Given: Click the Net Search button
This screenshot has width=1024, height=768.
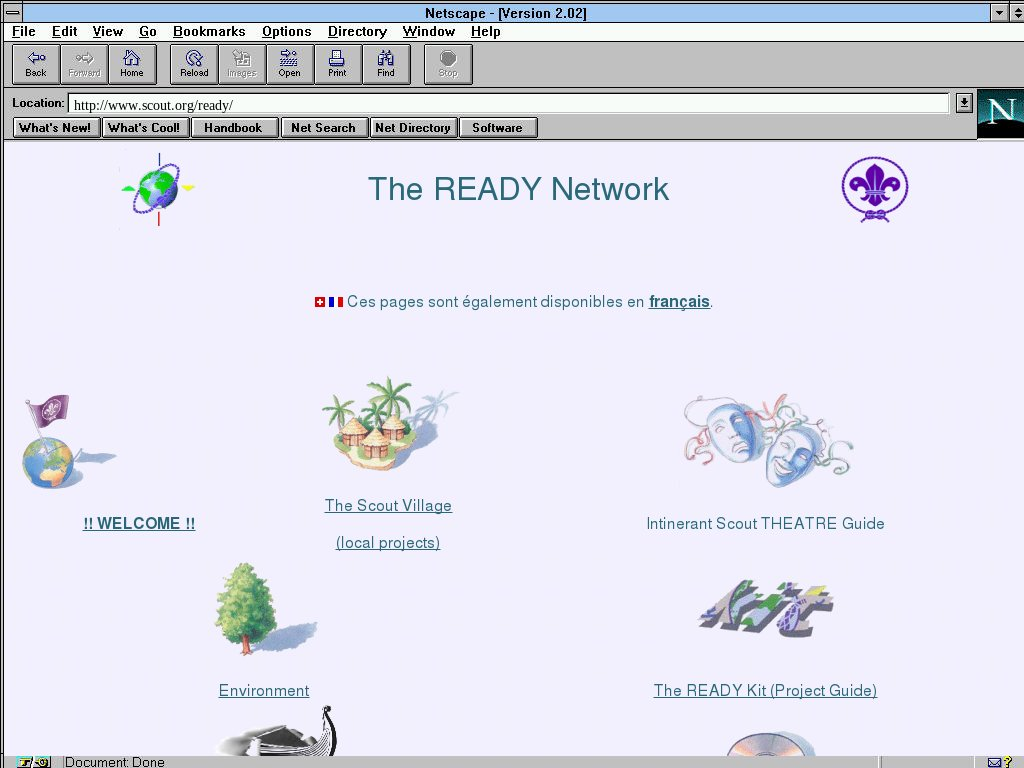Looking at the screenshot, I should [323, 128].
